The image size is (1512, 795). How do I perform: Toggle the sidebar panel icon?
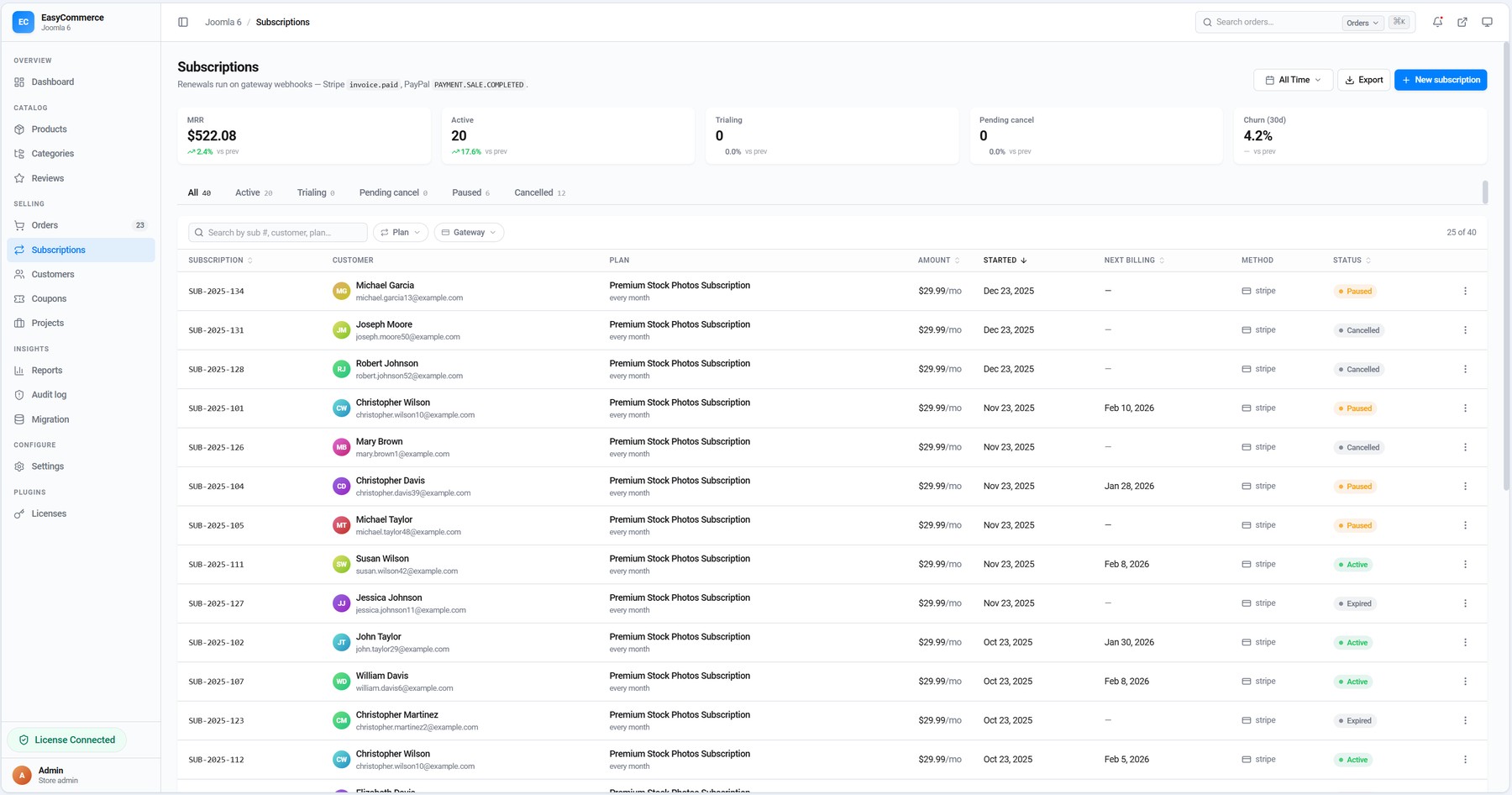point(183,22)
